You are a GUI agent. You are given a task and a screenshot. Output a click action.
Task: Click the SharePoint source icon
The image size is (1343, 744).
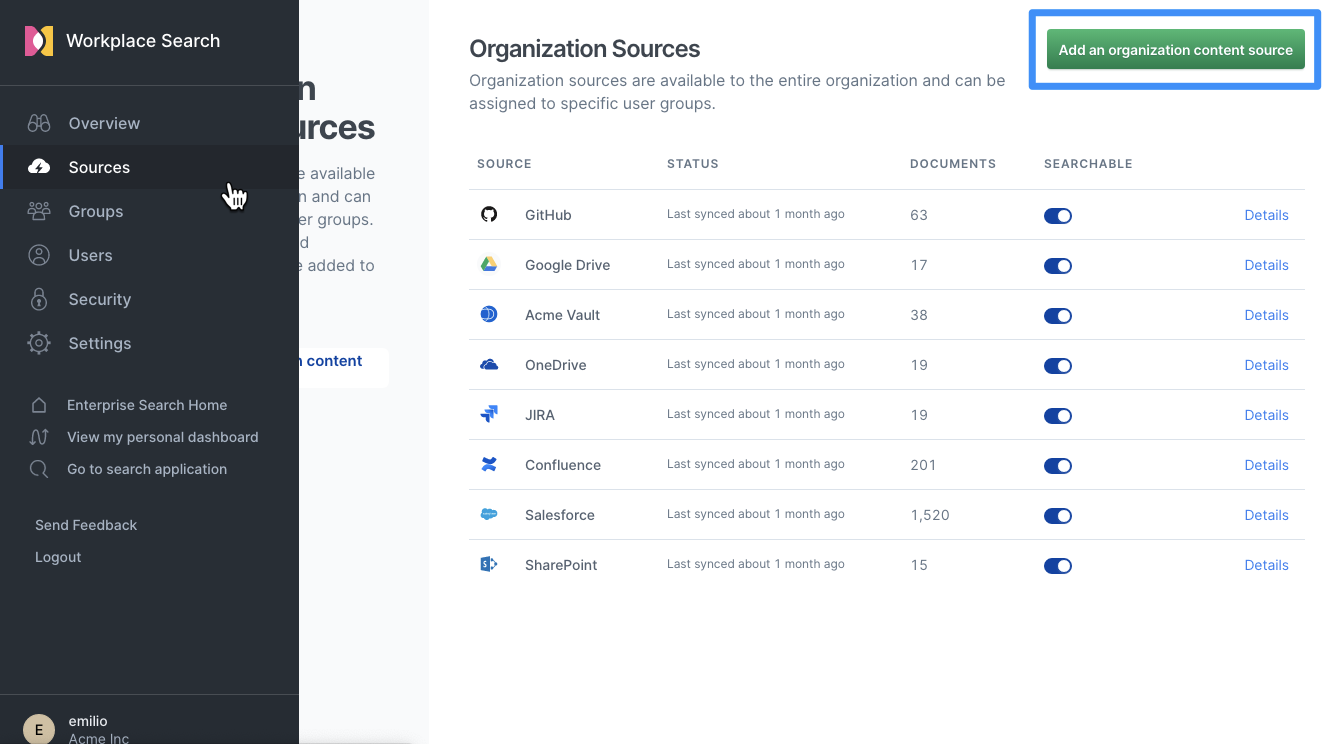click(x=489, y=564)
